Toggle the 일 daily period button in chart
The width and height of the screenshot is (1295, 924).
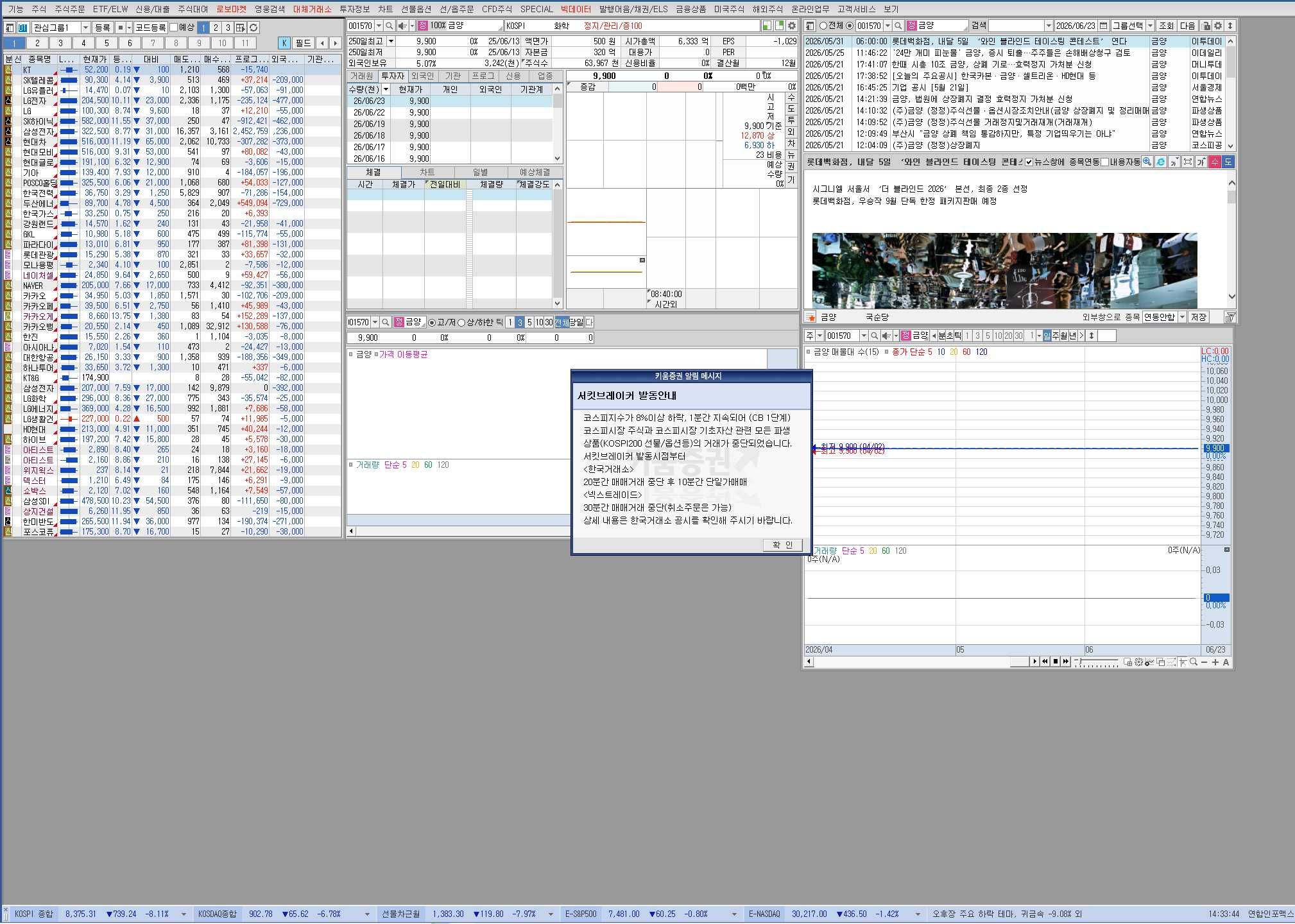click(x=1047, y=336)
